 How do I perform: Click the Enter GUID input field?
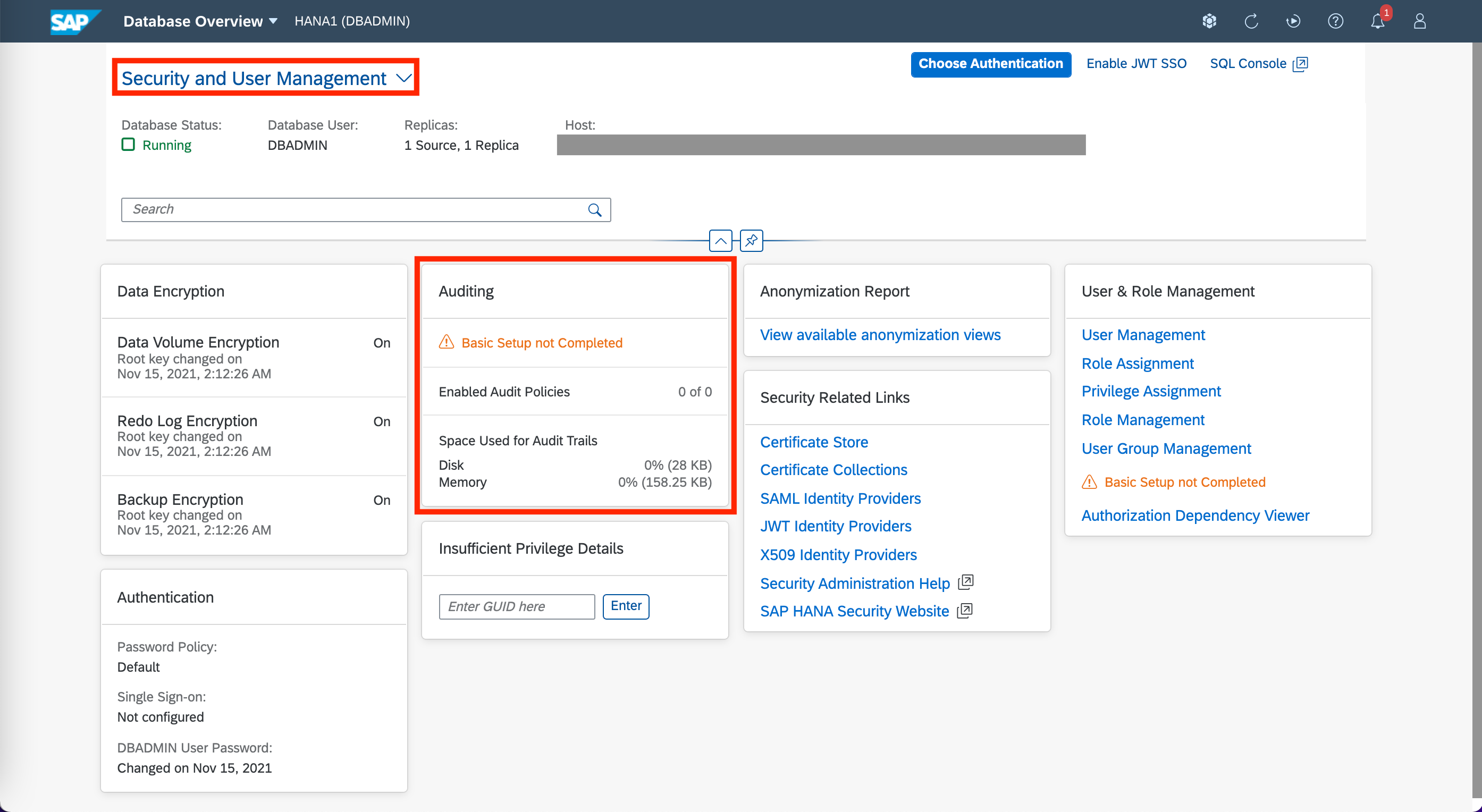pyautogui.click(x=516, y=606)
